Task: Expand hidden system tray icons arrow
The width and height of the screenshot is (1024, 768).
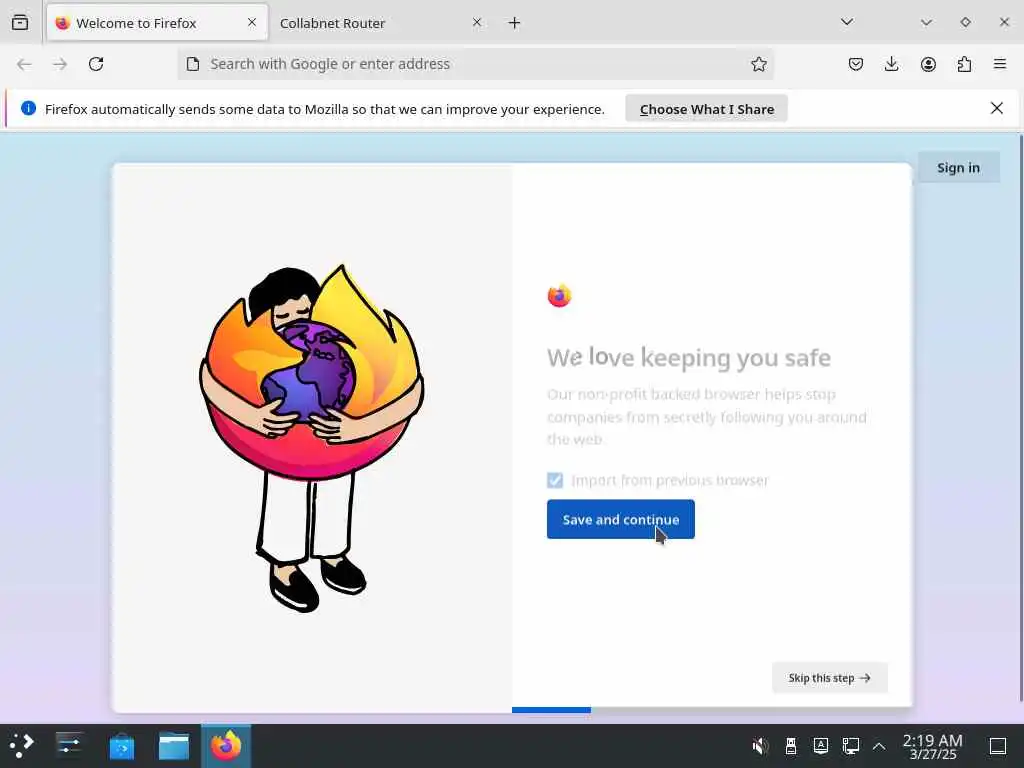Action: [x=879, y=746]
